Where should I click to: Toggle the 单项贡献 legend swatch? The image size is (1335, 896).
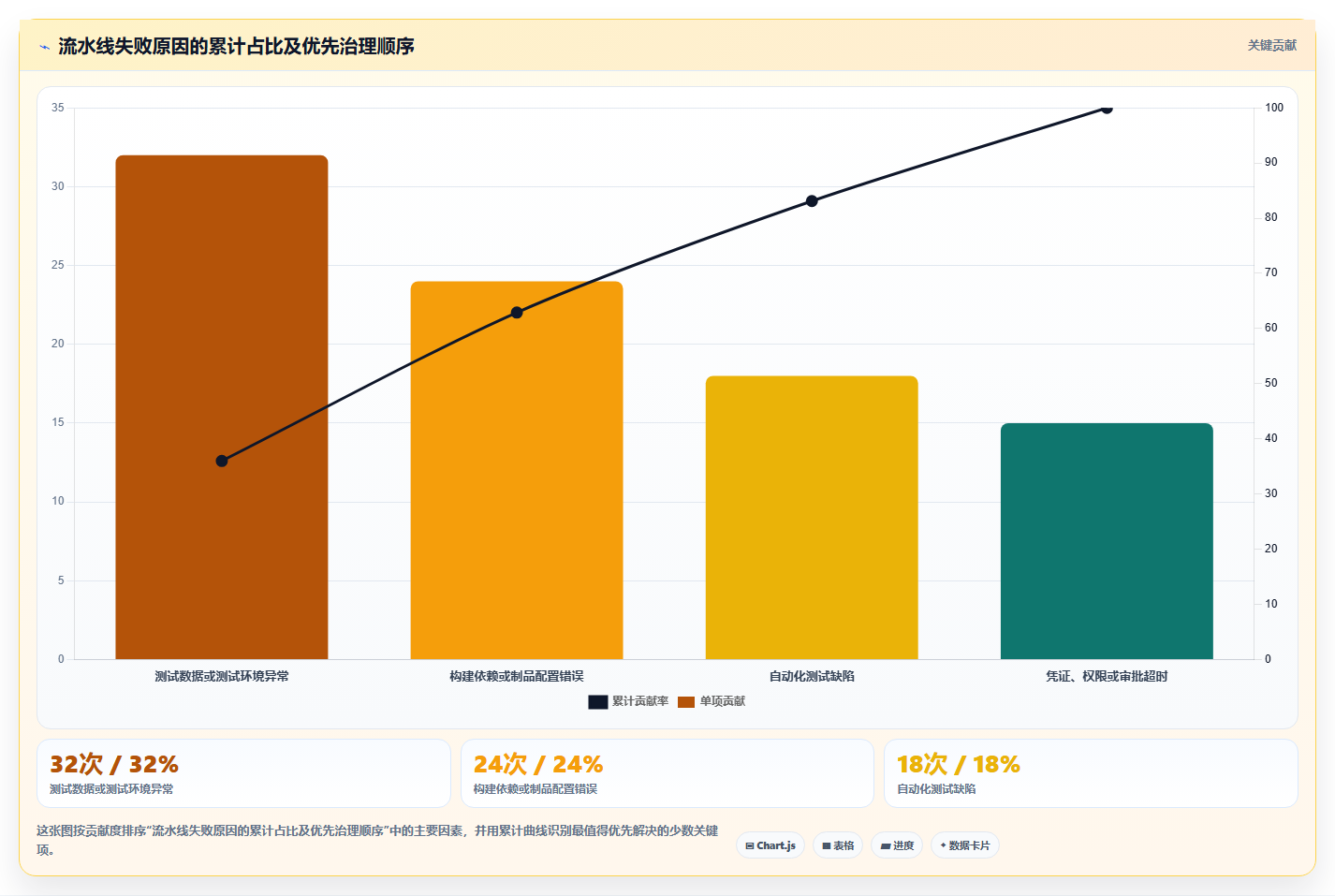[686, 702]
